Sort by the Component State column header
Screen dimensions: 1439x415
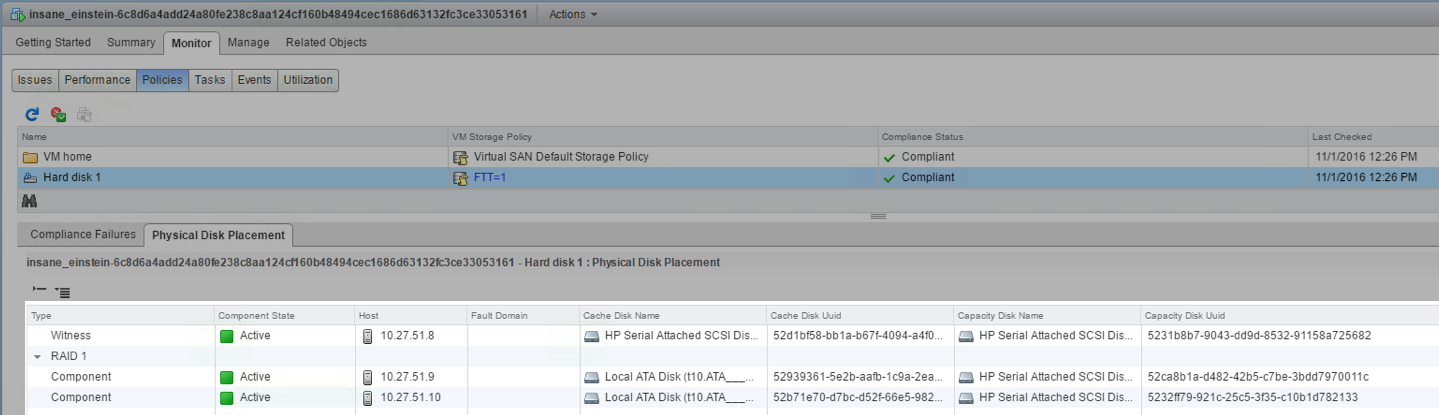pyautogui.click(x=256, y=315)
